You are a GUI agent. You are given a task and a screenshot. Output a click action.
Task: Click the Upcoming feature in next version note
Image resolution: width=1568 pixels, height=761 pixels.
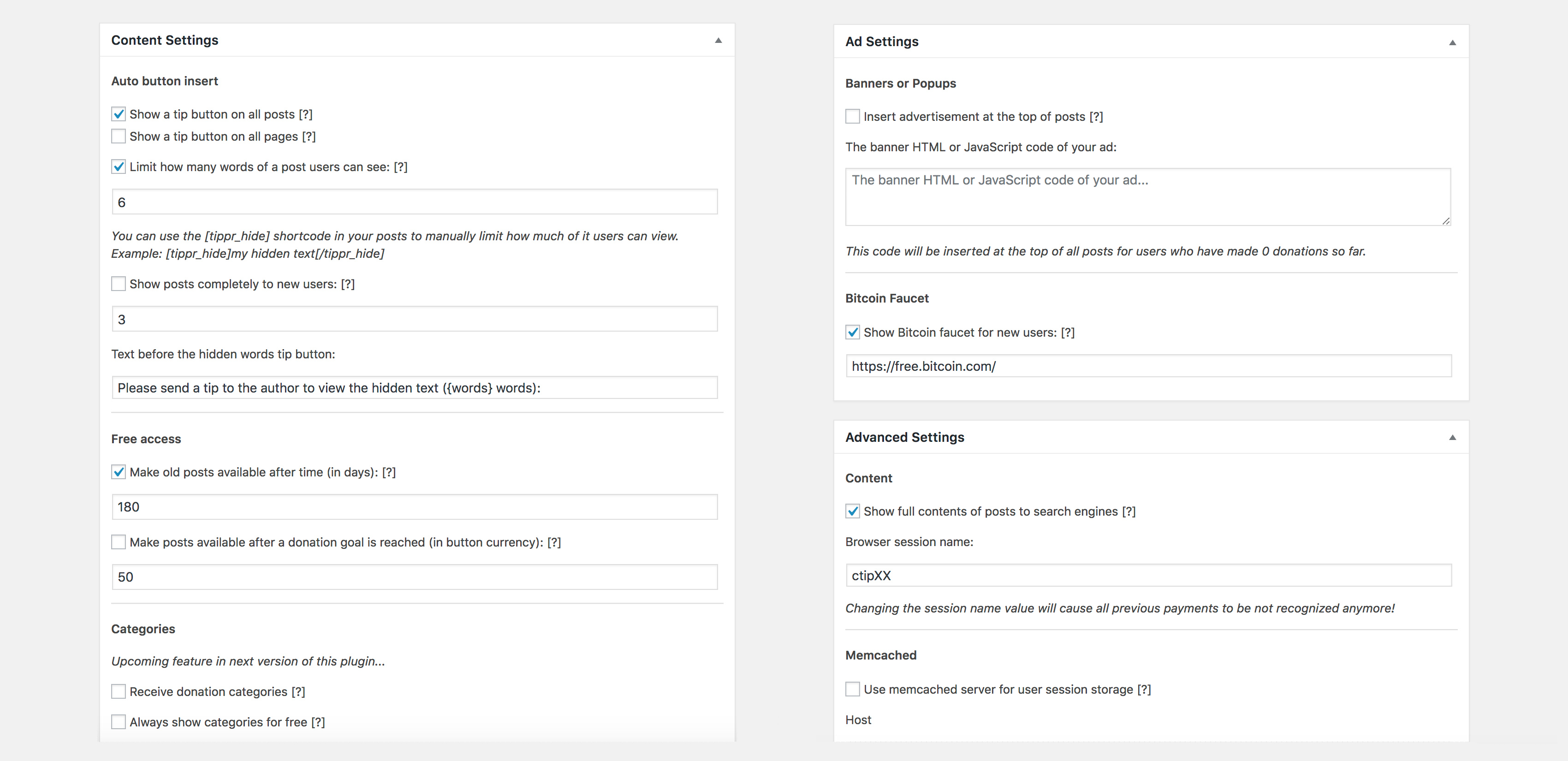249,661
